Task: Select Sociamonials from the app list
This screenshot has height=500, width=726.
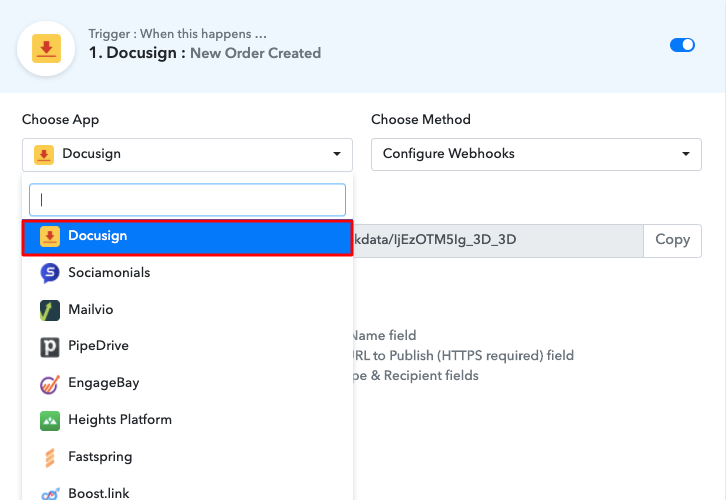Action: coord(187,273)
